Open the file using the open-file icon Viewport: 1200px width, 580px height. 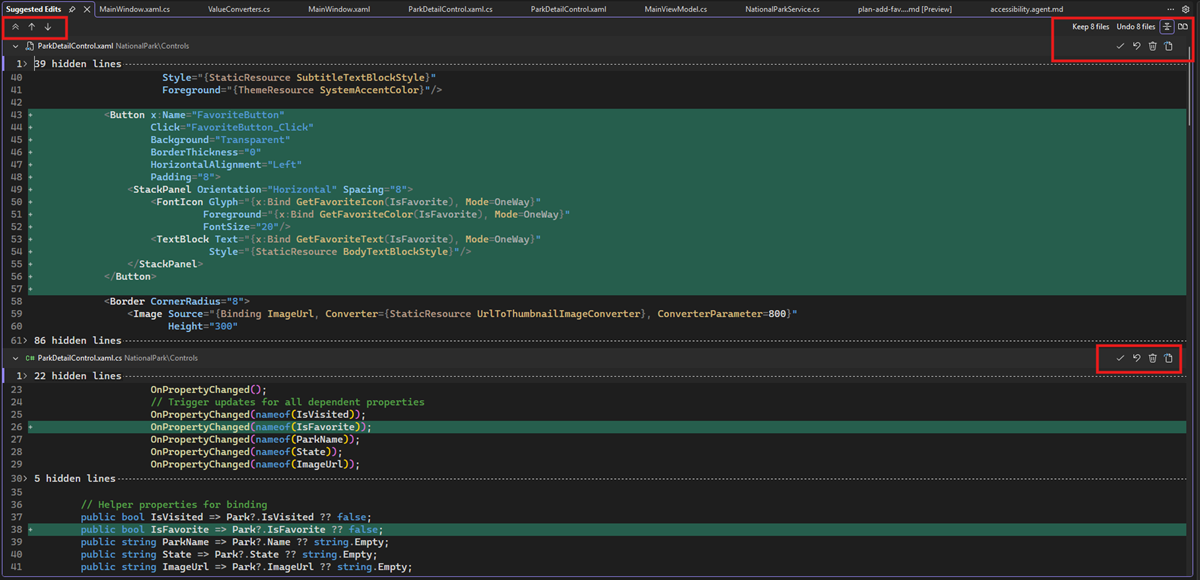coord(1168,46)
